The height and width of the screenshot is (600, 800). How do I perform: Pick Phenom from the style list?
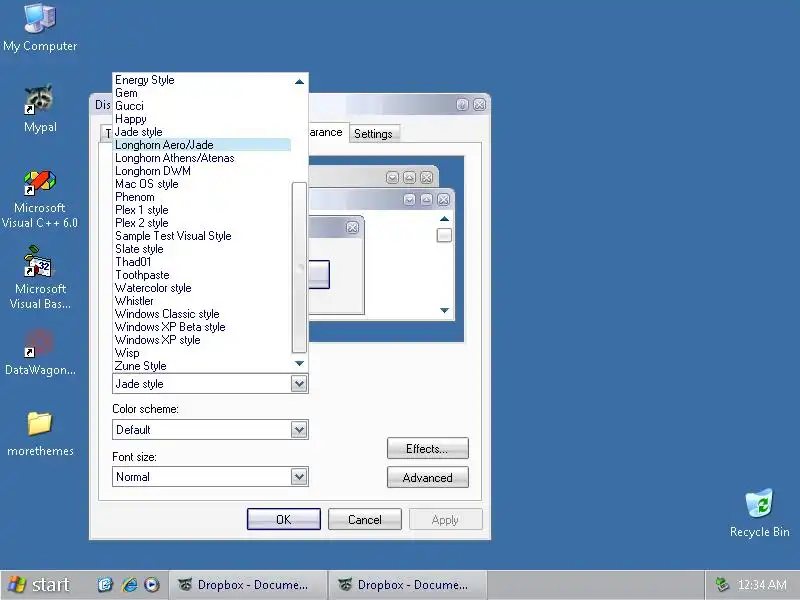pyautogui.click(x=202, y=197)
